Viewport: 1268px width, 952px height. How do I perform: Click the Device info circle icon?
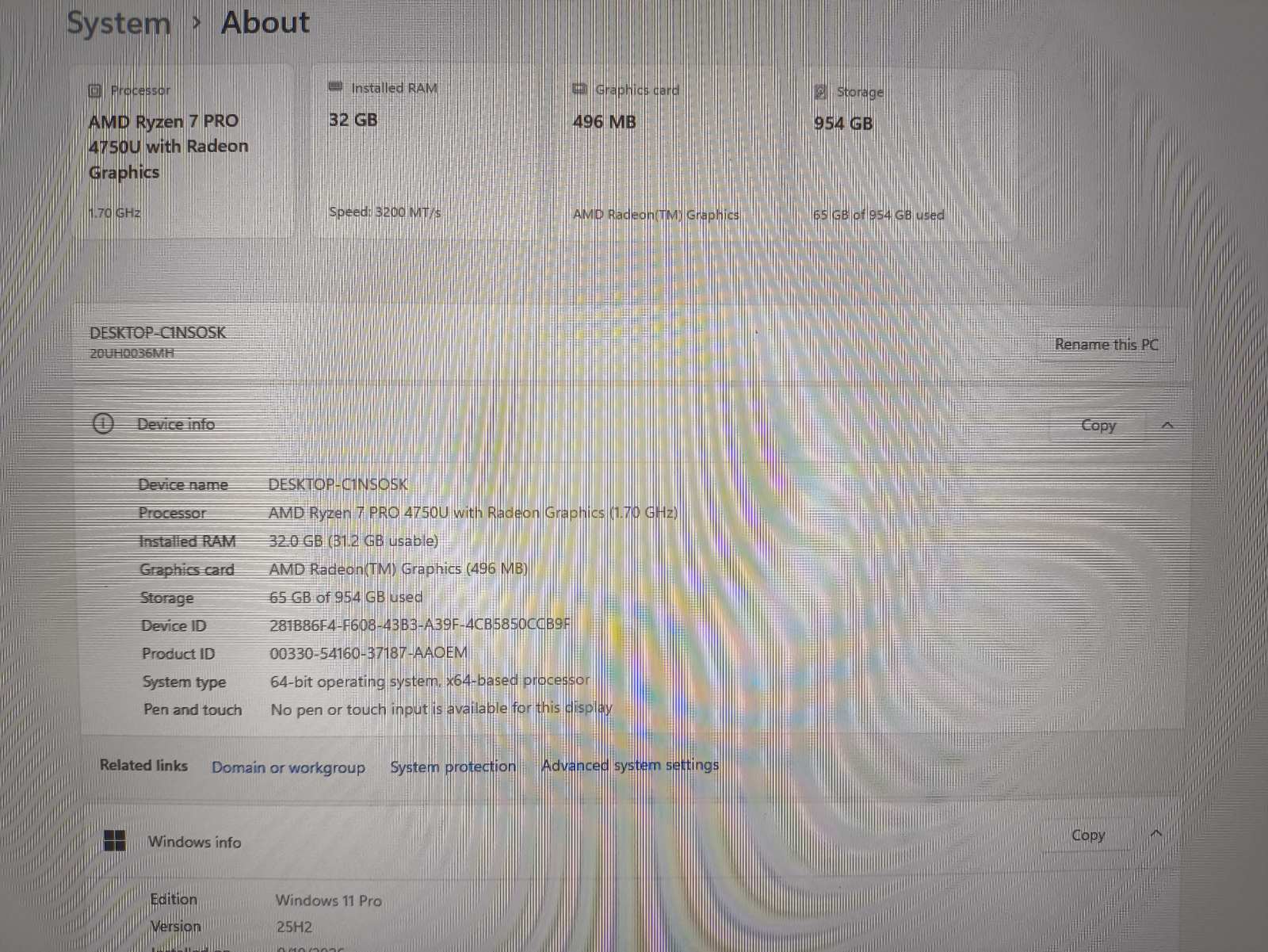coord(103,423)
